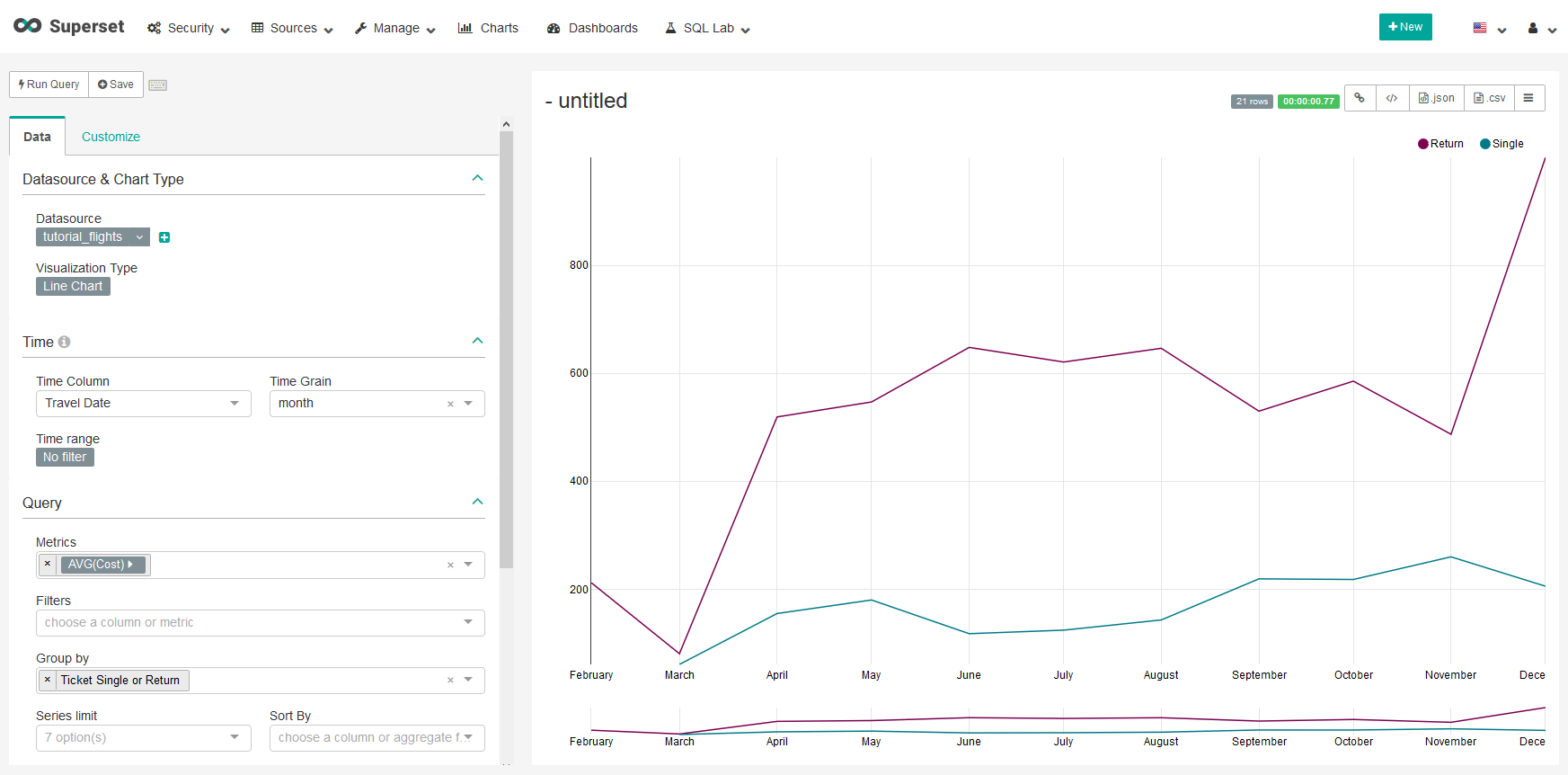Open the user profile icon menu
The height and width of the screenshot is (775, 1568).
point(1540,29)
